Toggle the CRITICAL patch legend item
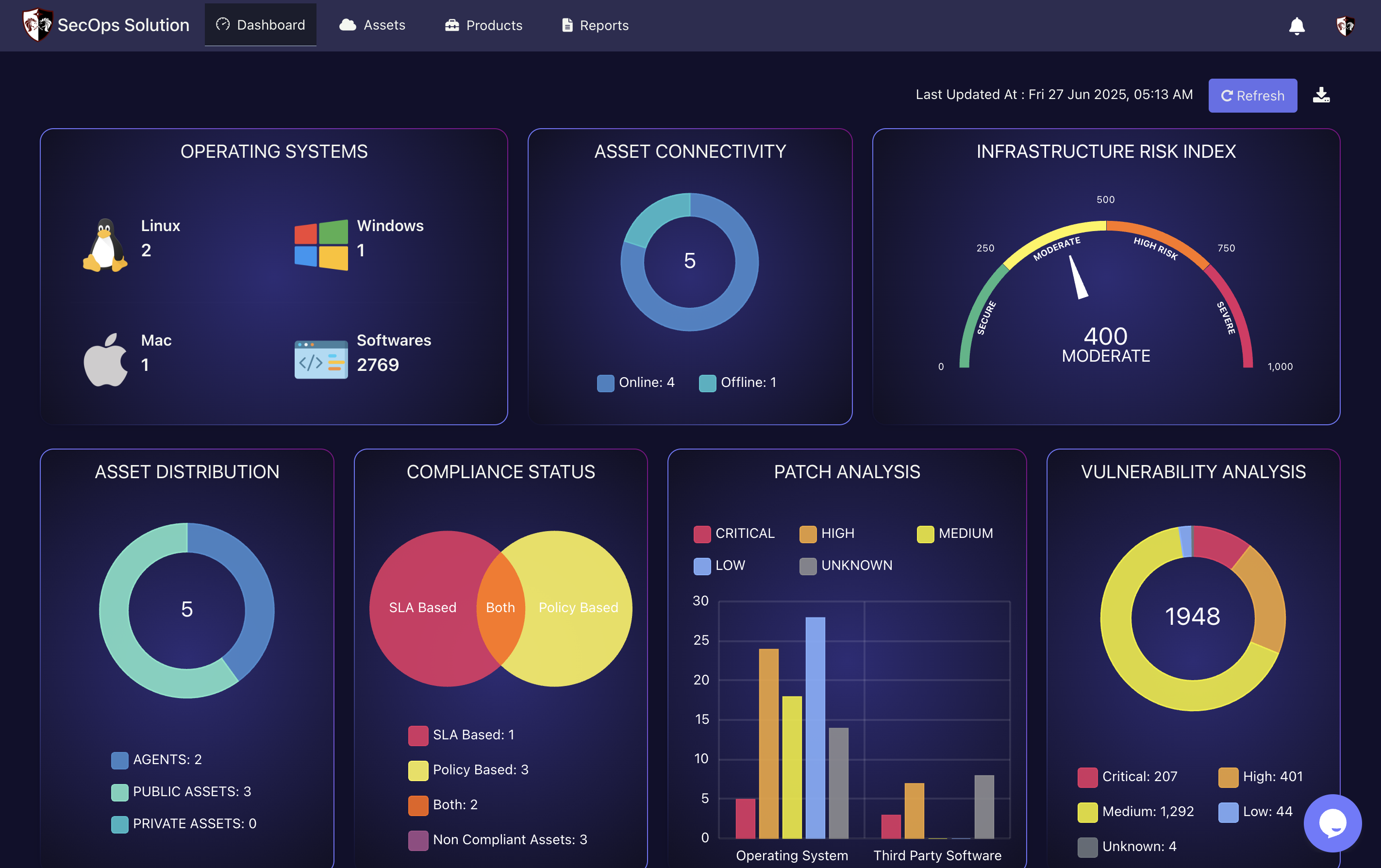 pyautogui.click(x=733, y=534)
